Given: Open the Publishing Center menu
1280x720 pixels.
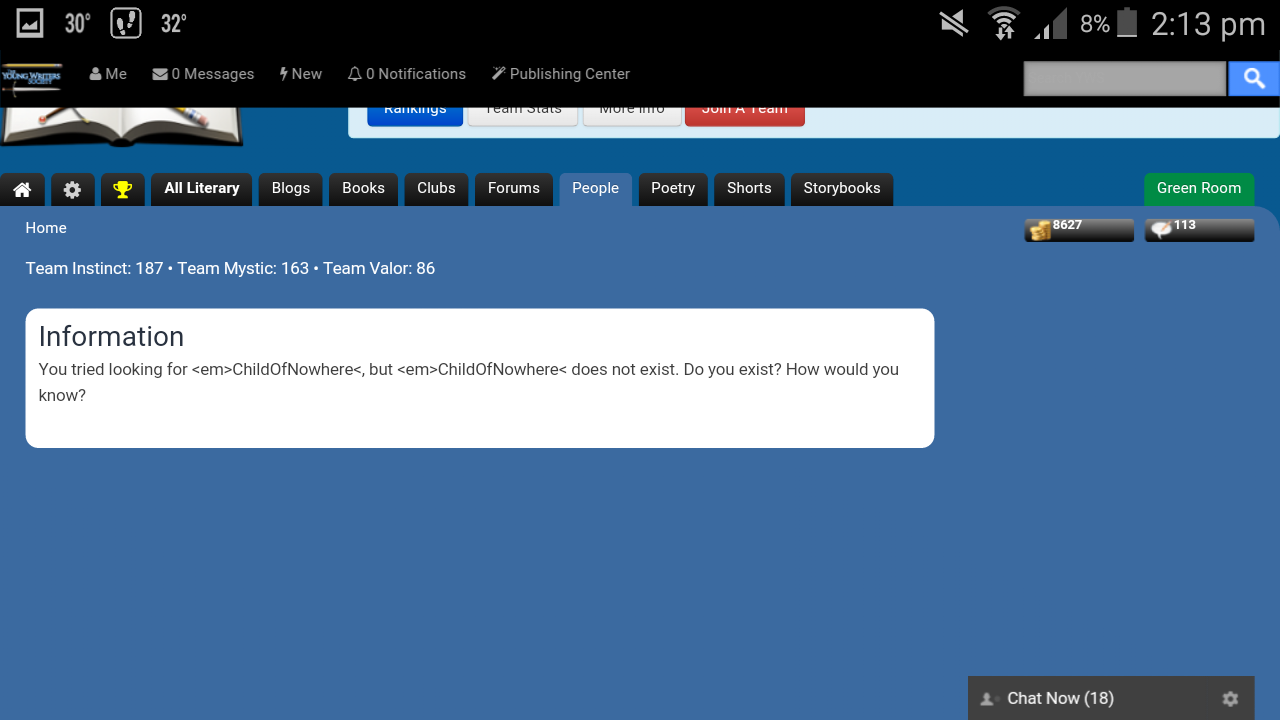Looking at the screenshot, I should point(560,74).
